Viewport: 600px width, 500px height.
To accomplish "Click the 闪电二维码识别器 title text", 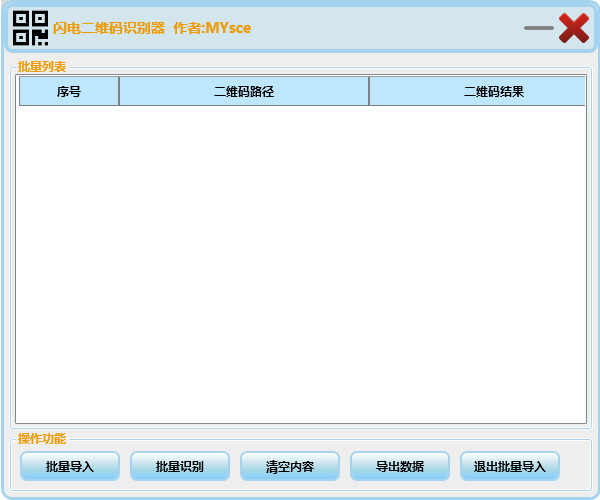I will (109, 28).
